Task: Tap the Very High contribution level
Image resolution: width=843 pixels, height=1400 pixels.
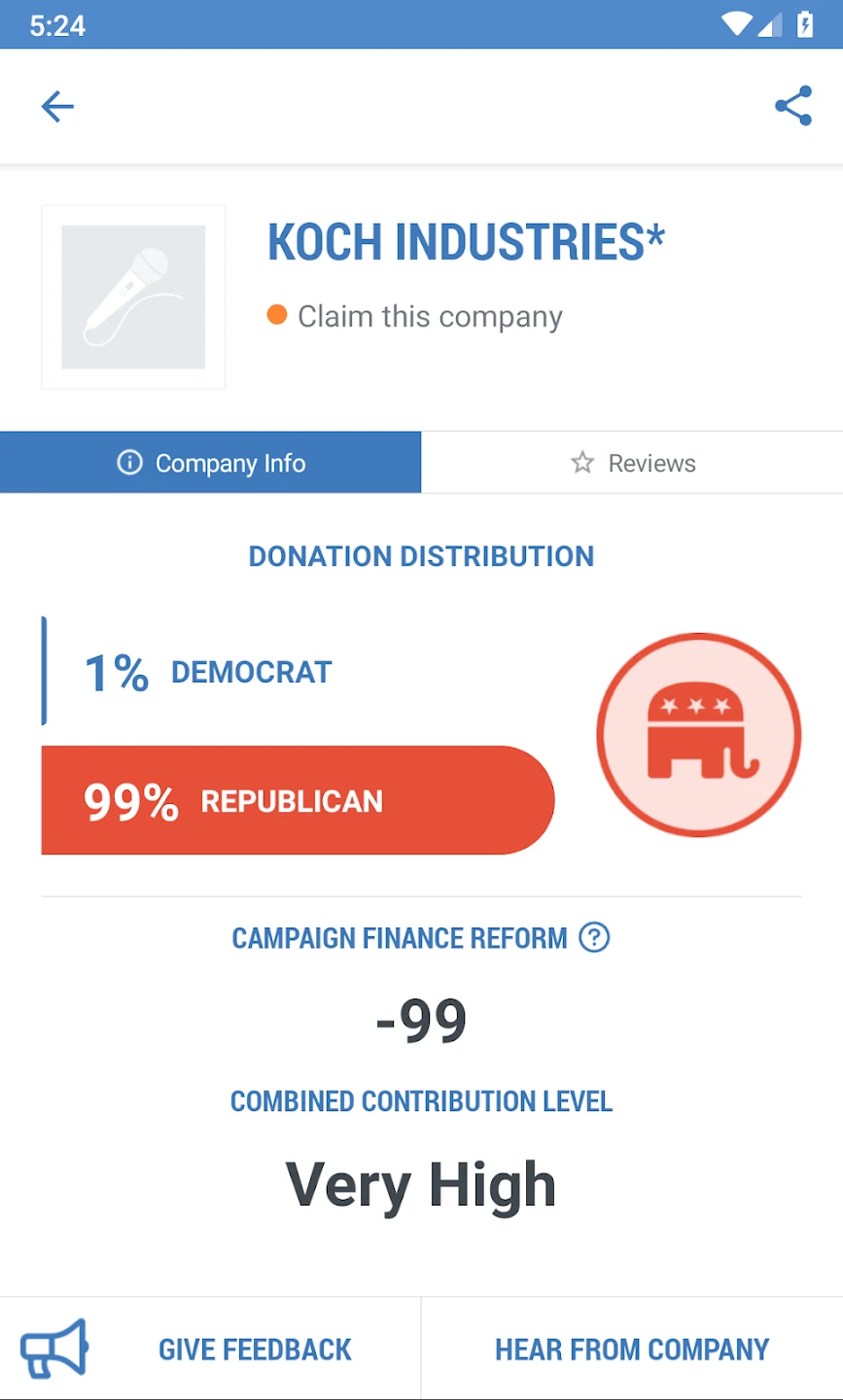Action: 421,1185
